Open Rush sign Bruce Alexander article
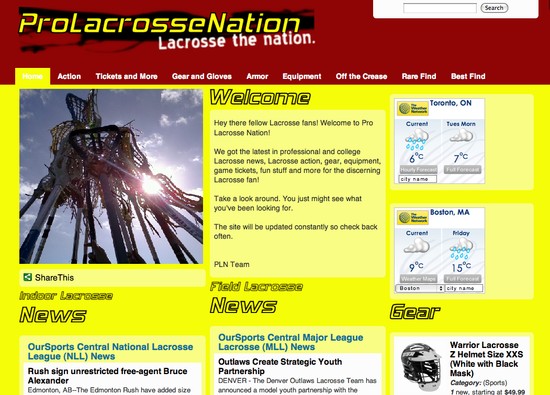Image resolution: width=550 pixels, height=395 pixels. (108, 376)
